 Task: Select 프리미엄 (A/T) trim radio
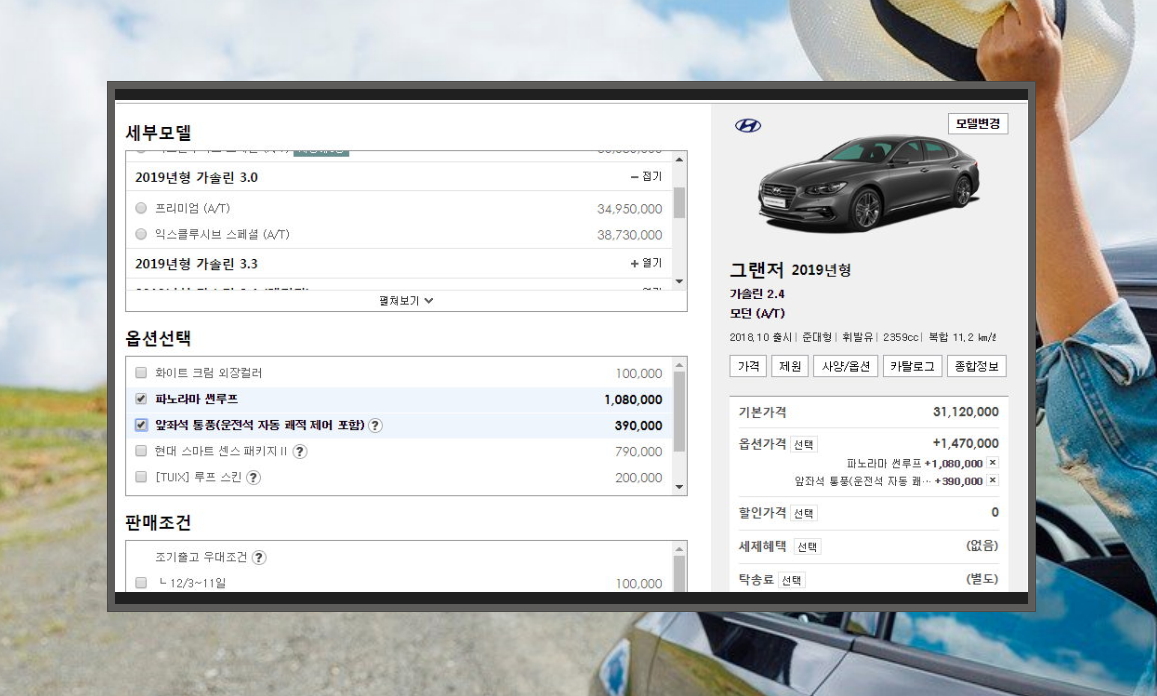click(141, 208)
